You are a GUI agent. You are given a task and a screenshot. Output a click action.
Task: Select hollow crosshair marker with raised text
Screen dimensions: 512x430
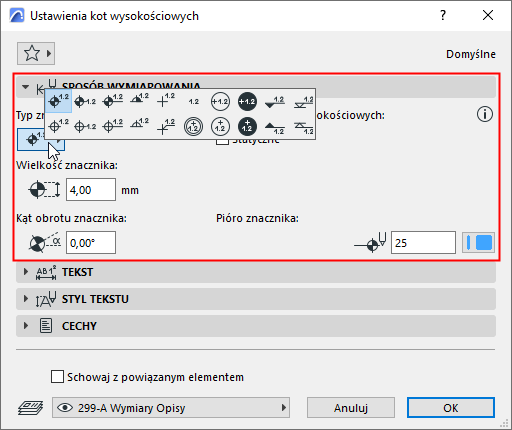(x=58, y=126)
